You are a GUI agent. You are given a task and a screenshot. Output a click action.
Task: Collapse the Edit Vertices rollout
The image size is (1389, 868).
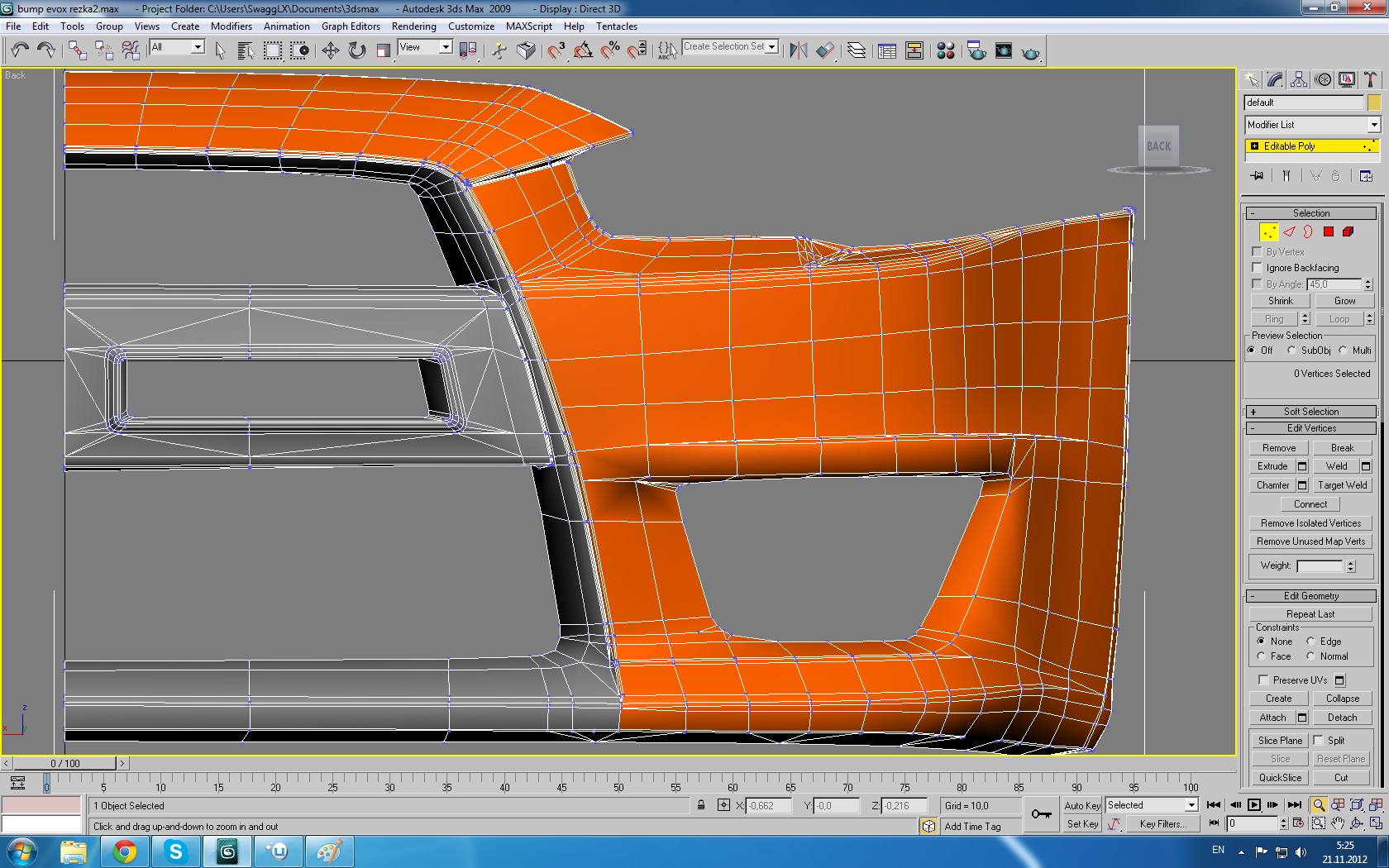point(1310,428)
